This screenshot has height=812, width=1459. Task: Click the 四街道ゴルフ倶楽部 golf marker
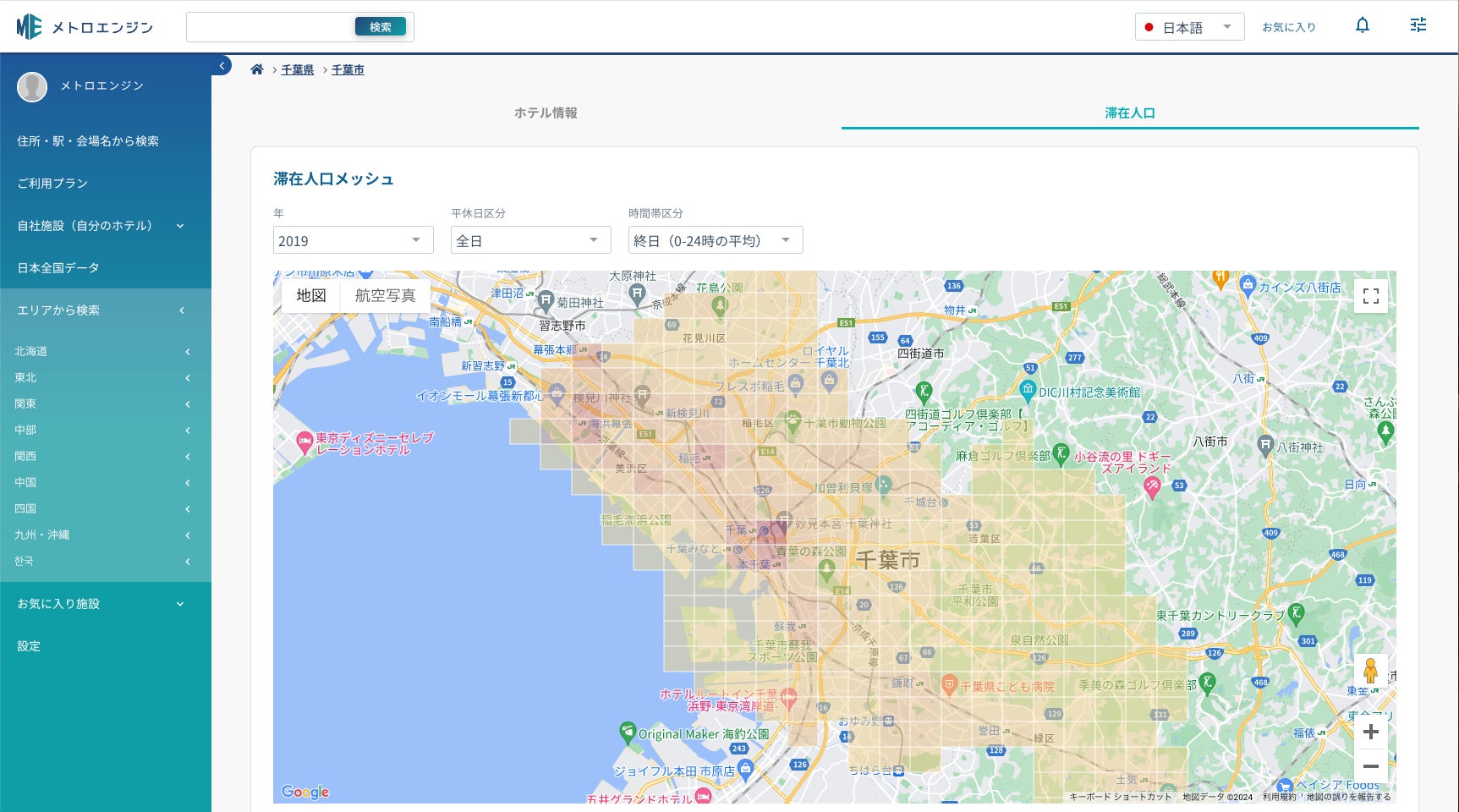pos(924,392)
